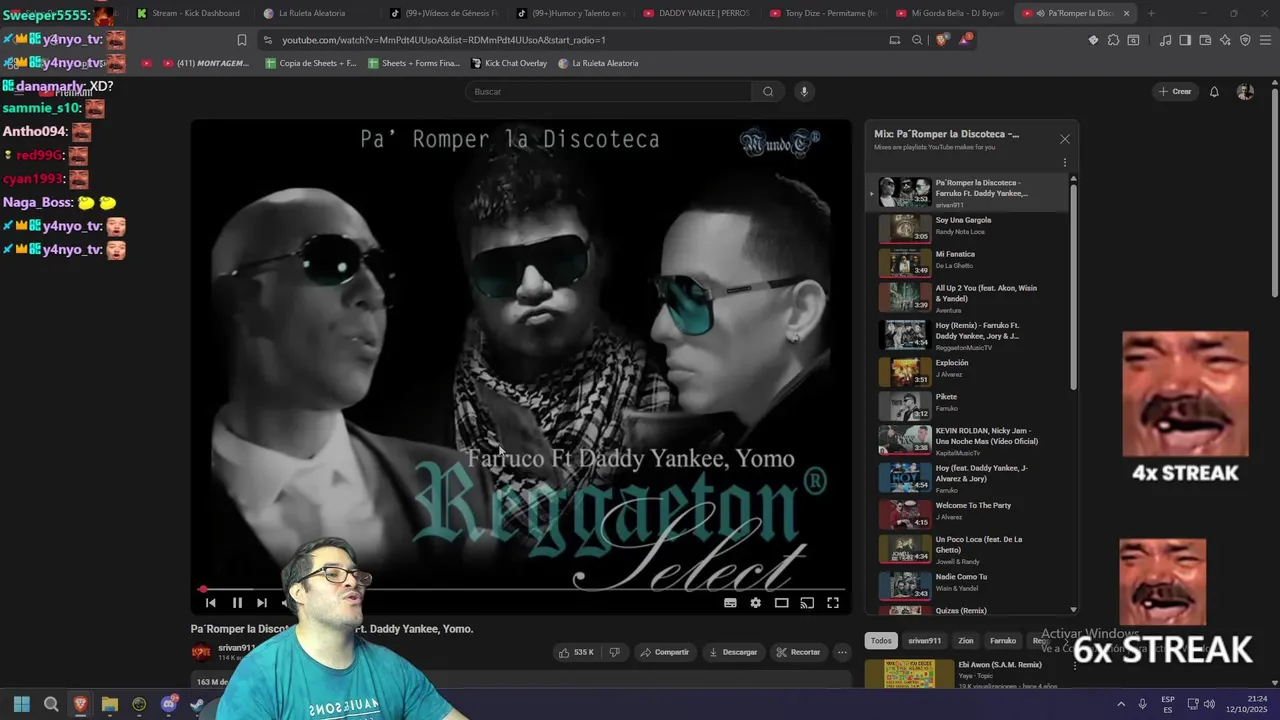Screen dimensions: 1280x720
Task: Select the Todos filter chip
Action: pyautogui.click(x=881, y=641)
